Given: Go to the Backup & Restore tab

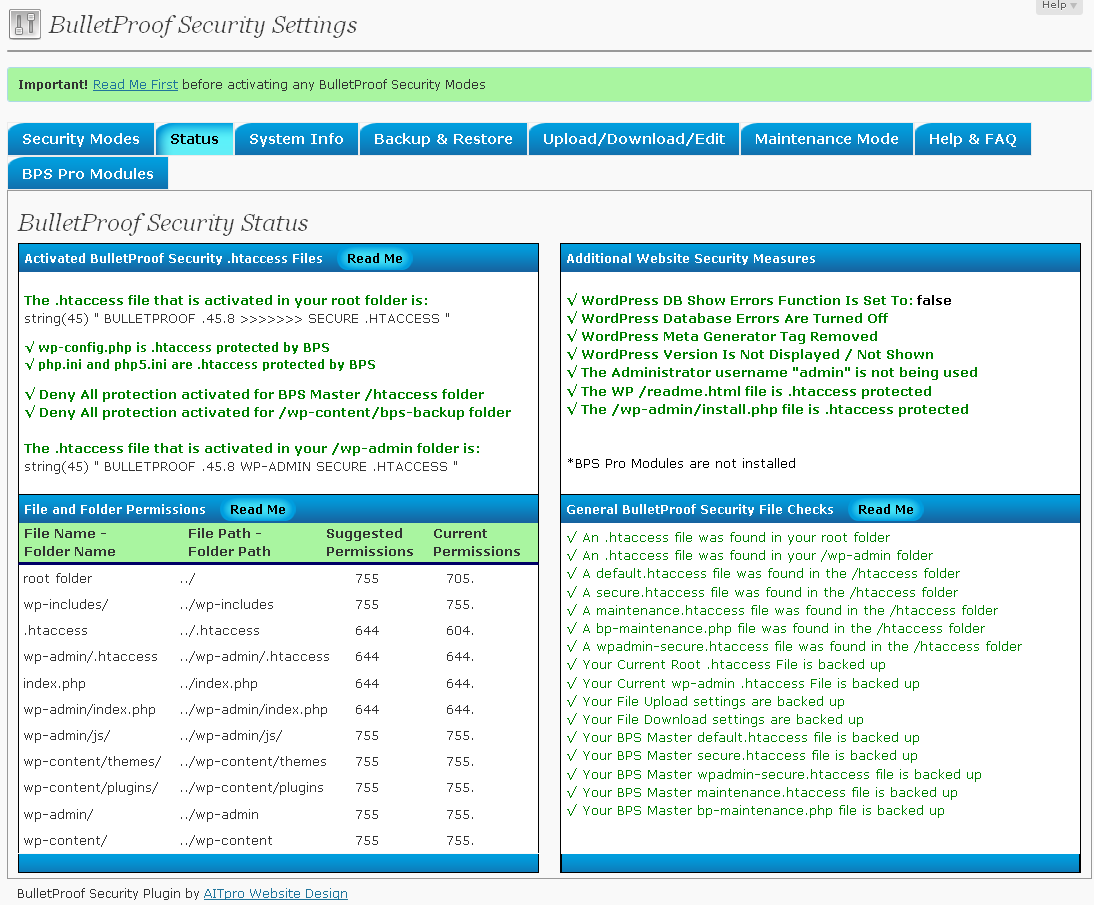Looking at the screenshot, I should click(x=443, y=139).
